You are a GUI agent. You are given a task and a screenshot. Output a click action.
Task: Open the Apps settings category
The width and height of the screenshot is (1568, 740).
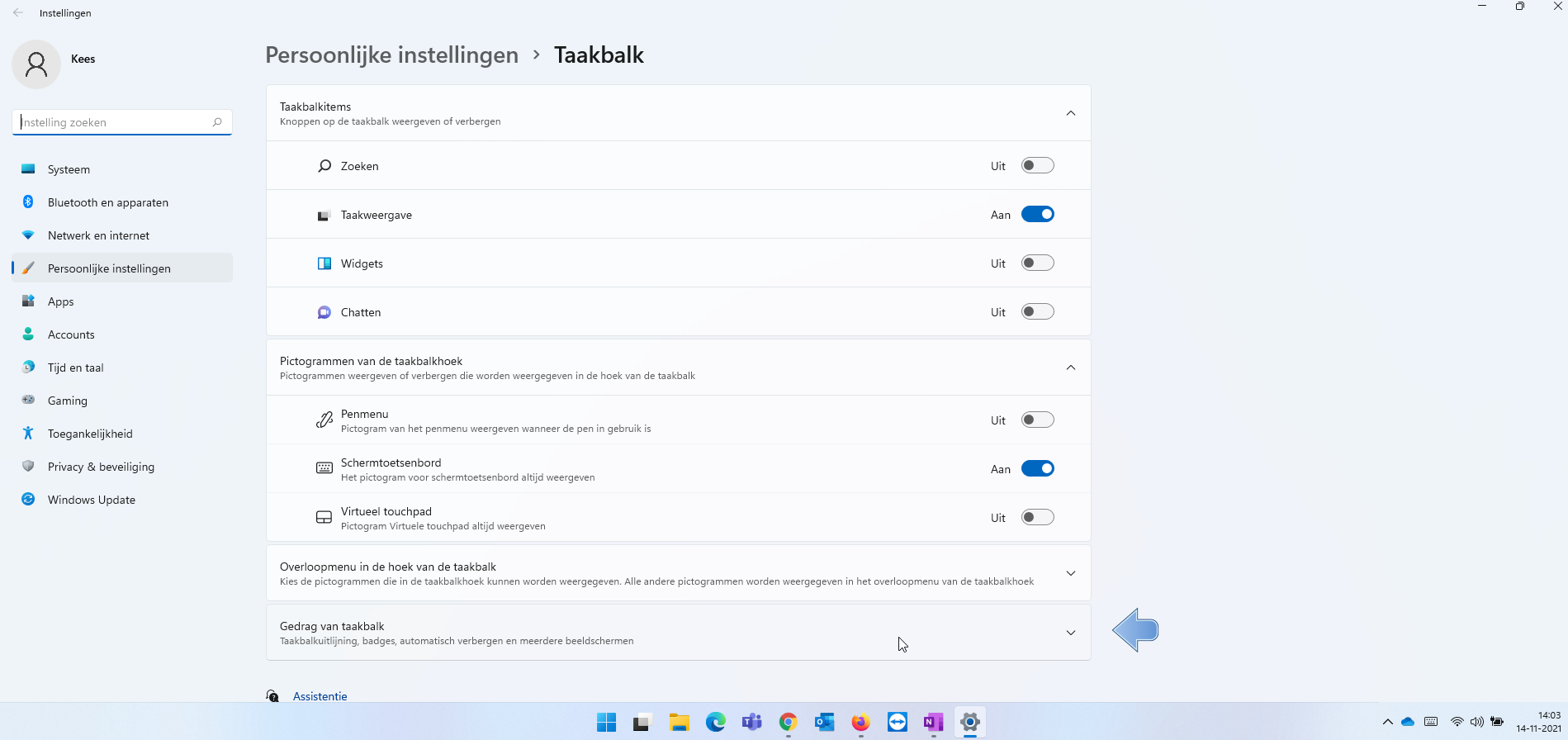click(x=122, y=301)
